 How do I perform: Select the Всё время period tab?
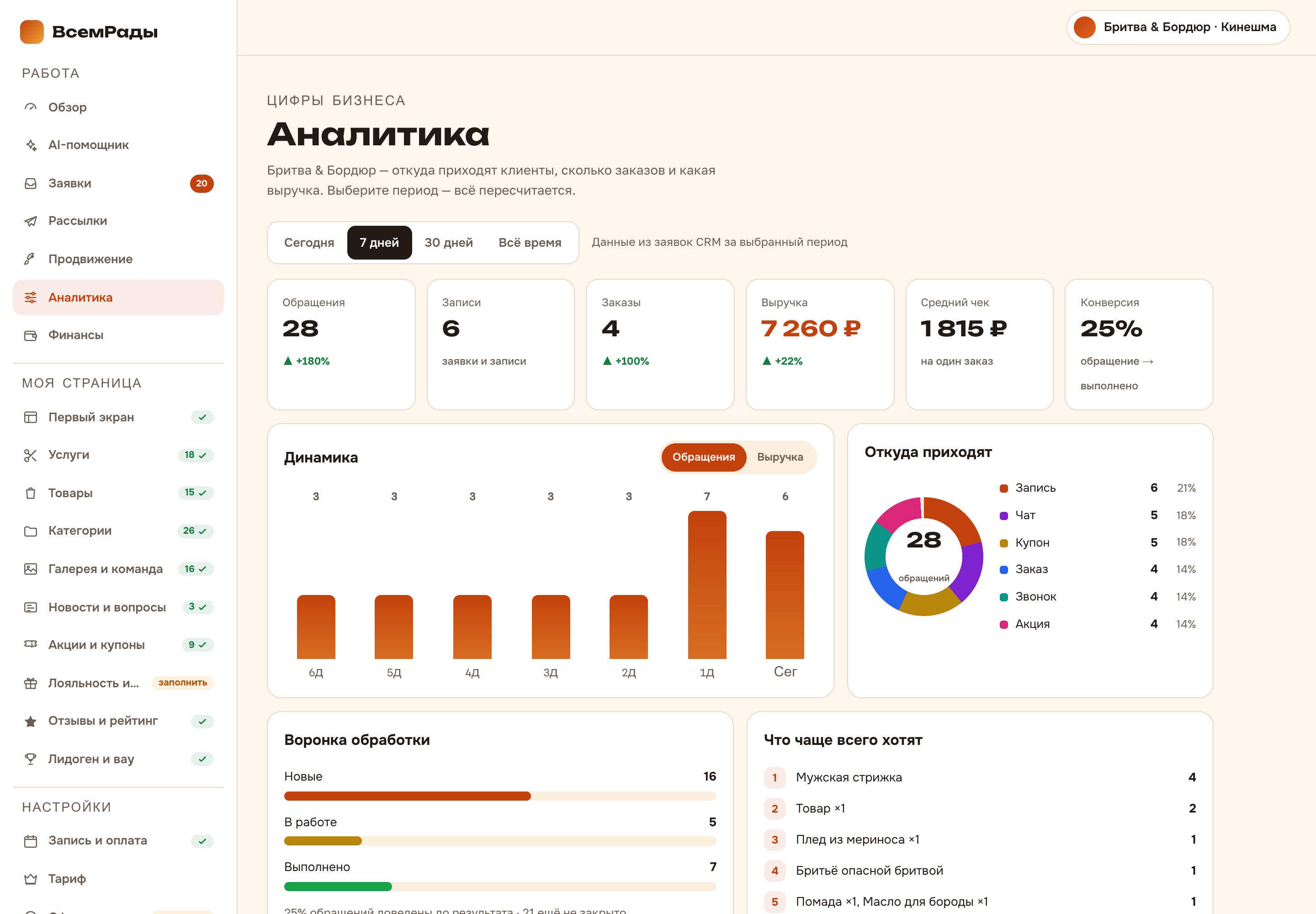pyautogui.click(x=530, y=243)
